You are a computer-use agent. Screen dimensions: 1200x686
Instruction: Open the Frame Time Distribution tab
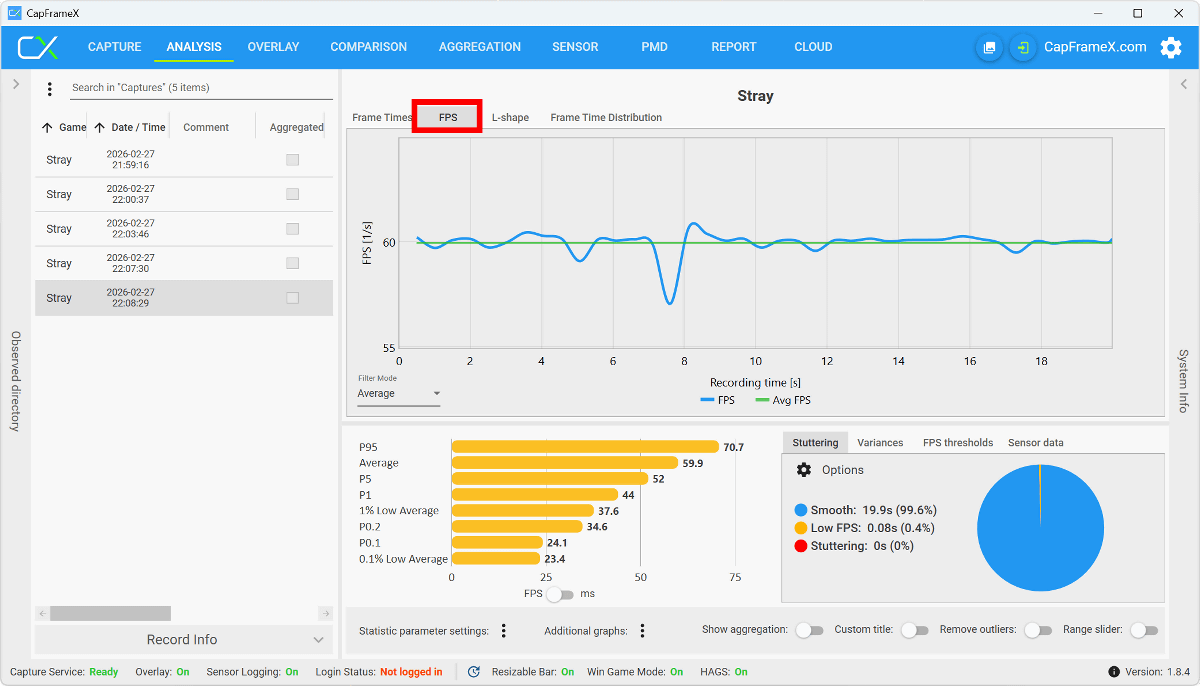606,118
